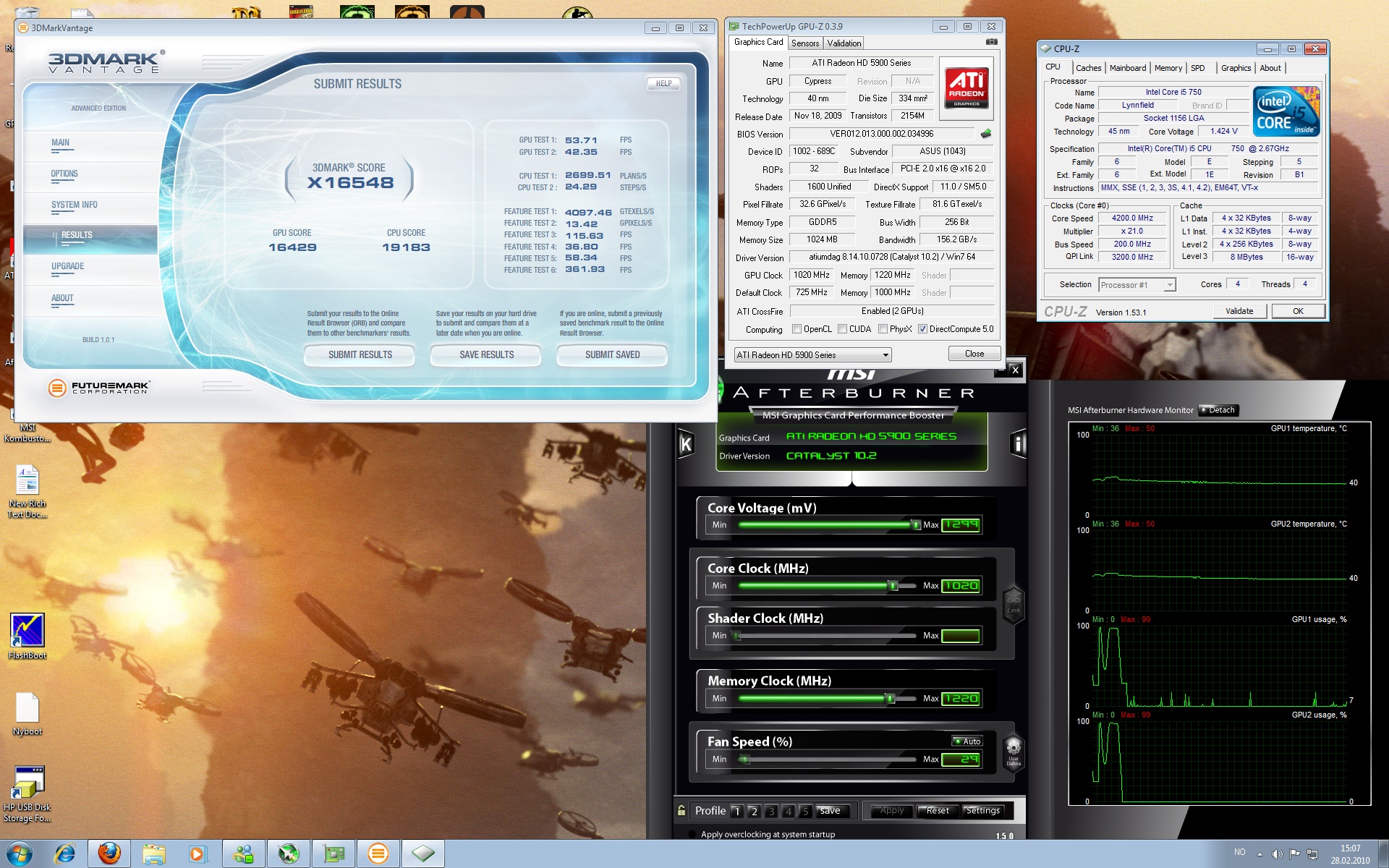Click the SUBMIT SAVED button
1389x868 pixels.
pyautogui.click(x=612, y=354)
